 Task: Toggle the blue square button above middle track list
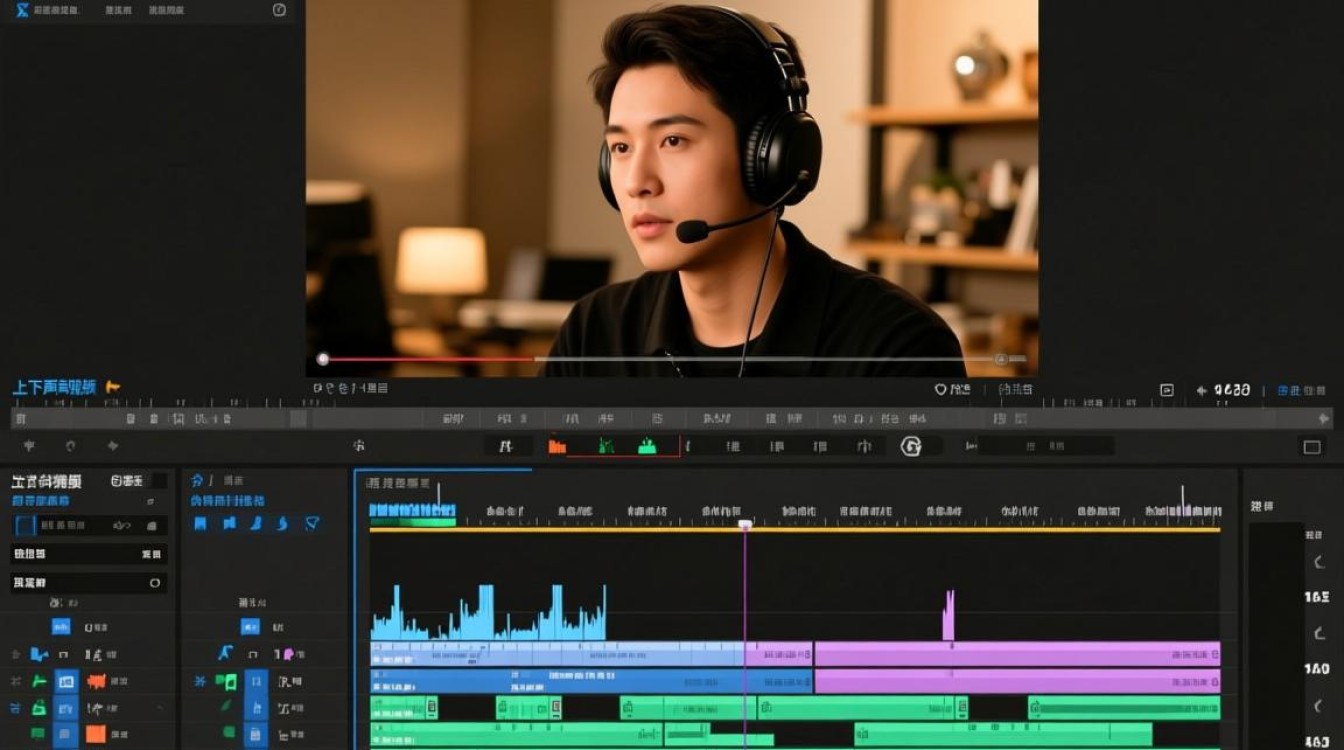tap(250, 627)
